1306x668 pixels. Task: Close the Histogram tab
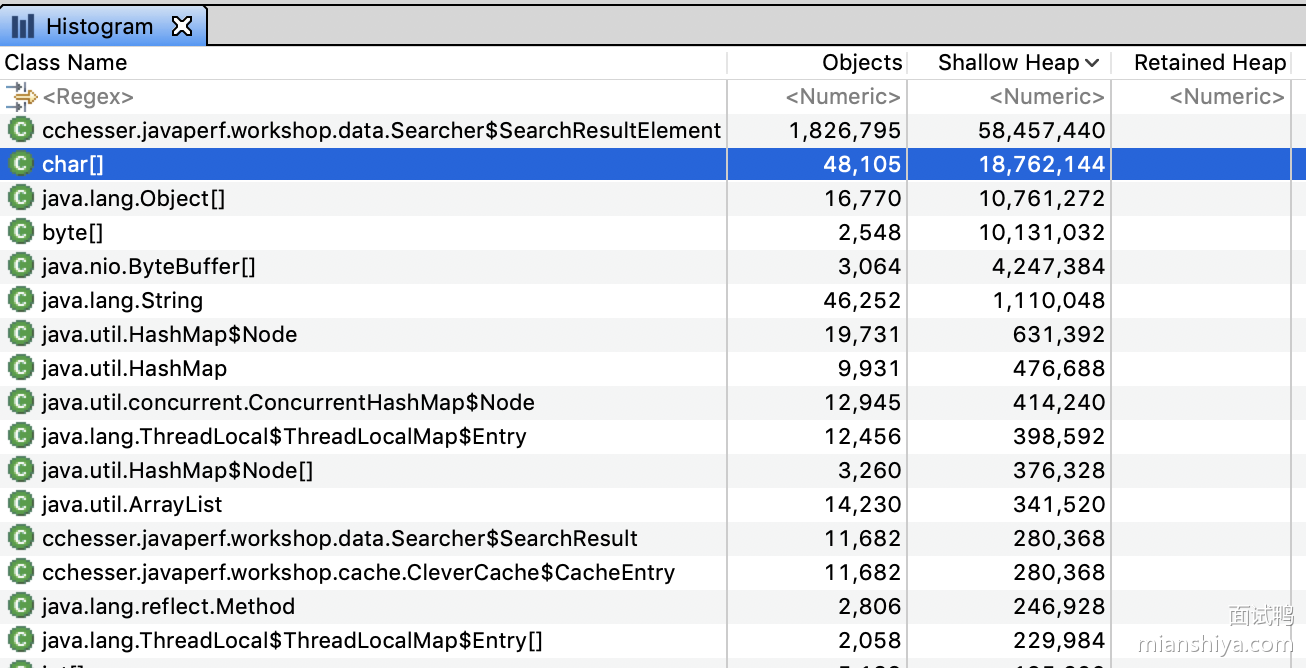182,26
